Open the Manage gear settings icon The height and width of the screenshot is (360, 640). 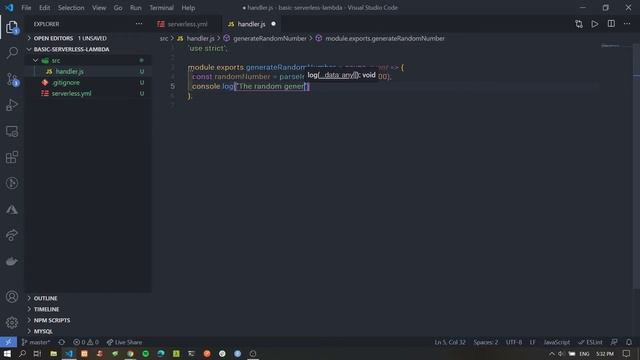pyautogui.click(x=12, y=322)
